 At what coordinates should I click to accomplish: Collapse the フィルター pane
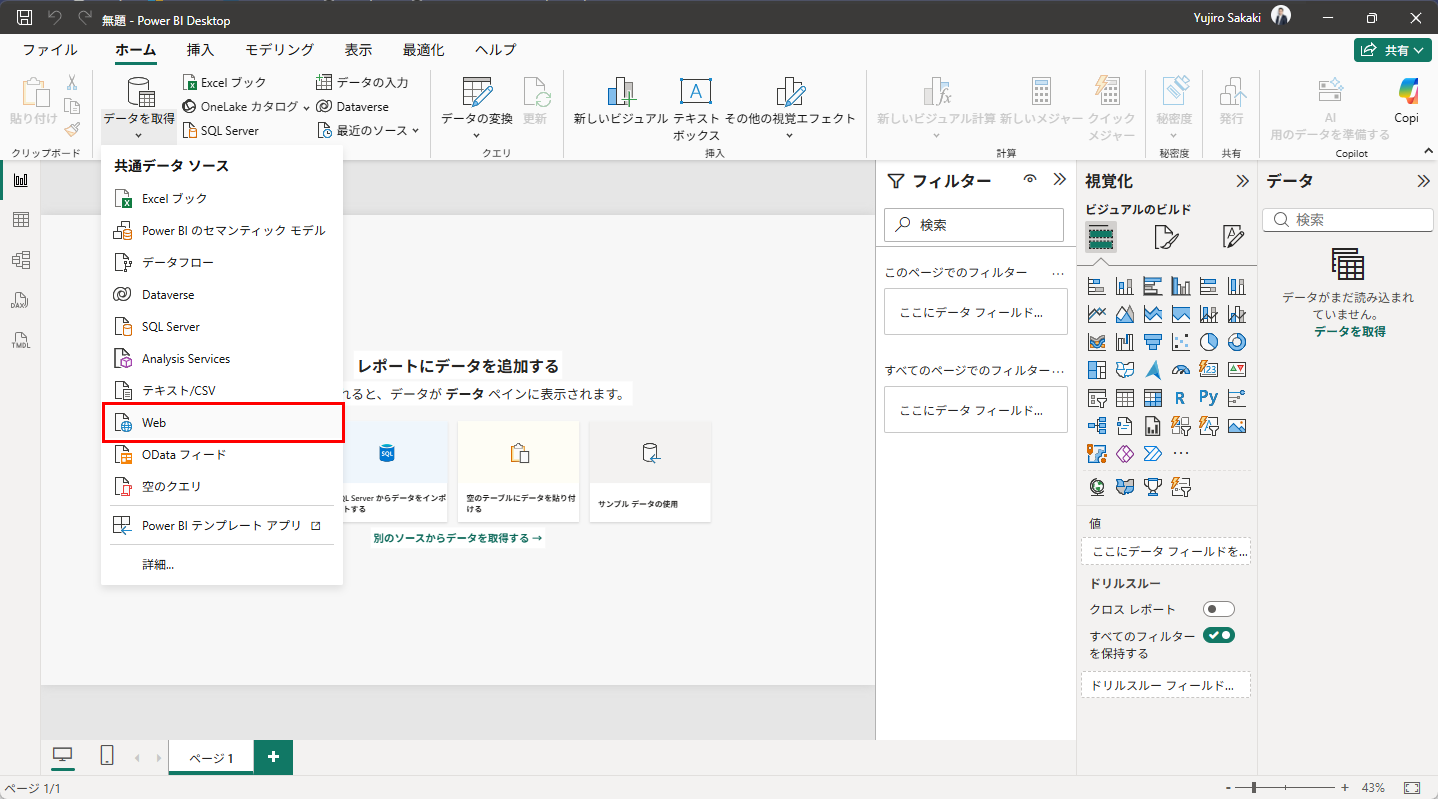point(1060,180)
